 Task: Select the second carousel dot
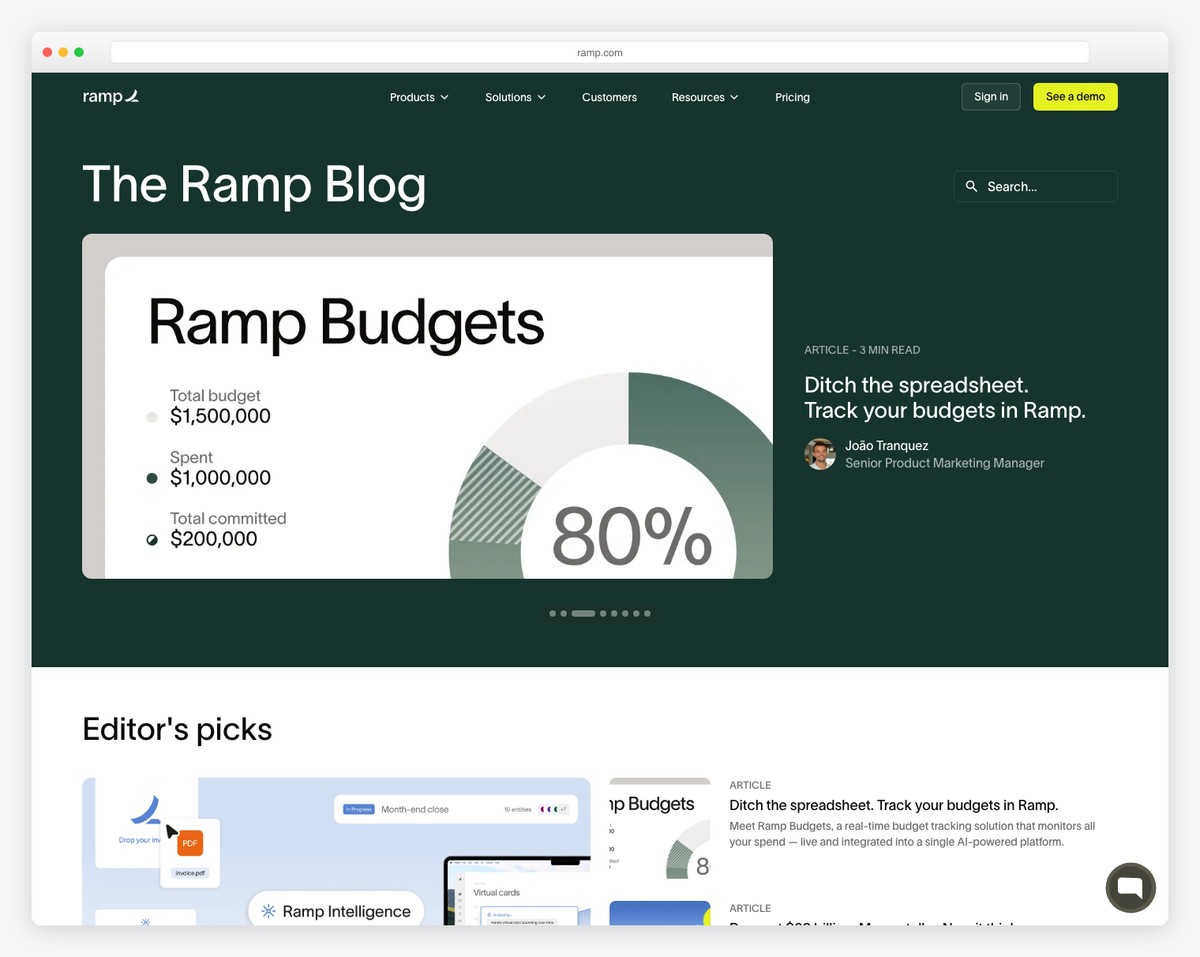point(564,613)
